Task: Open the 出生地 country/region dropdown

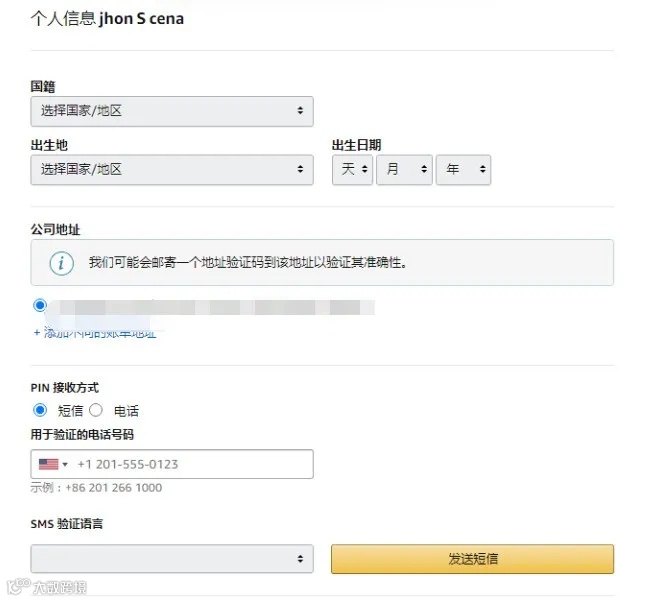Action: [172, 170]
